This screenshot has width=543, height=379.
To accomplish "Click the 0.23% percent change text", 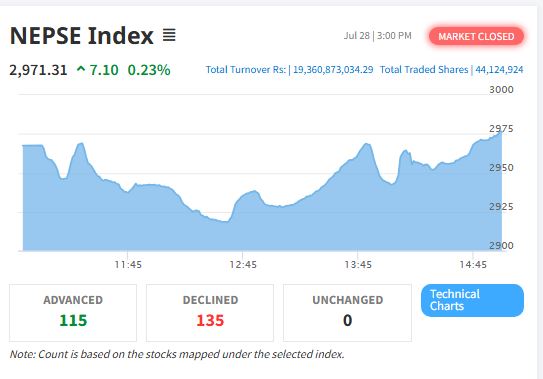I will [149, 70].
